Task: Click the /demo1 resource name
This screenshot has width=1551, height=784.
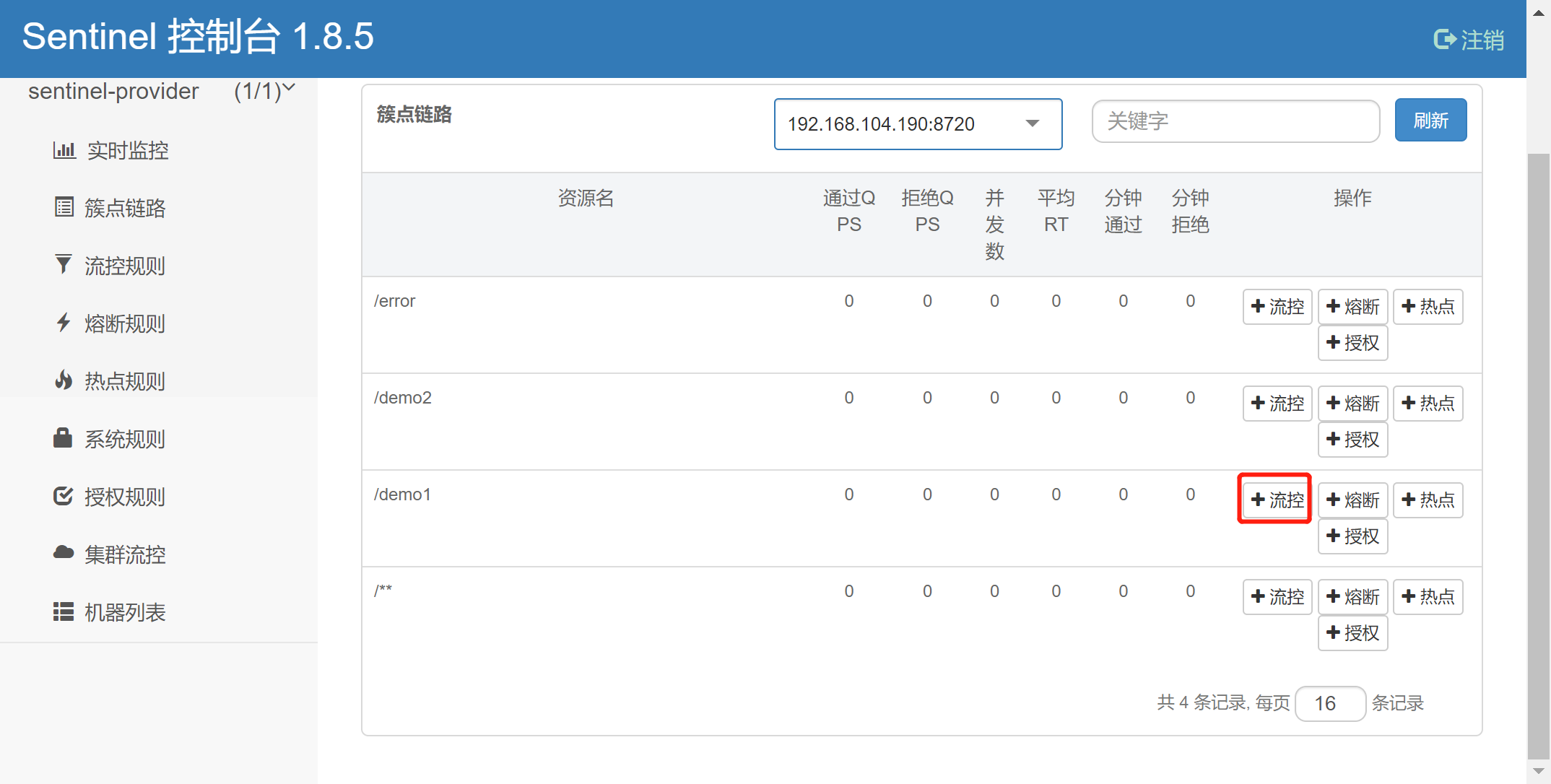Action: pyautogui.click(x=402, y=495)
